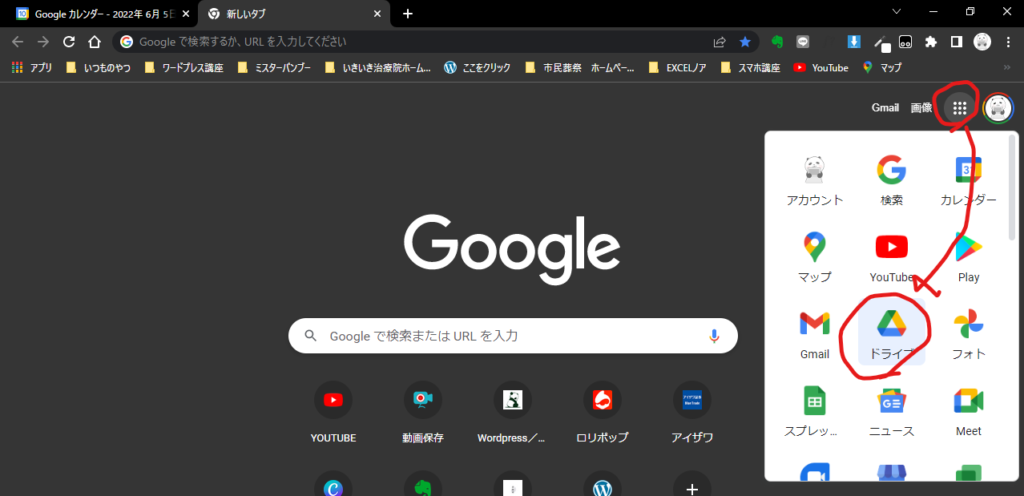Viewport: 1024px width, 496px height.
Task: Click the apps panel vertical scrollbar
Action: [1012, 190]
